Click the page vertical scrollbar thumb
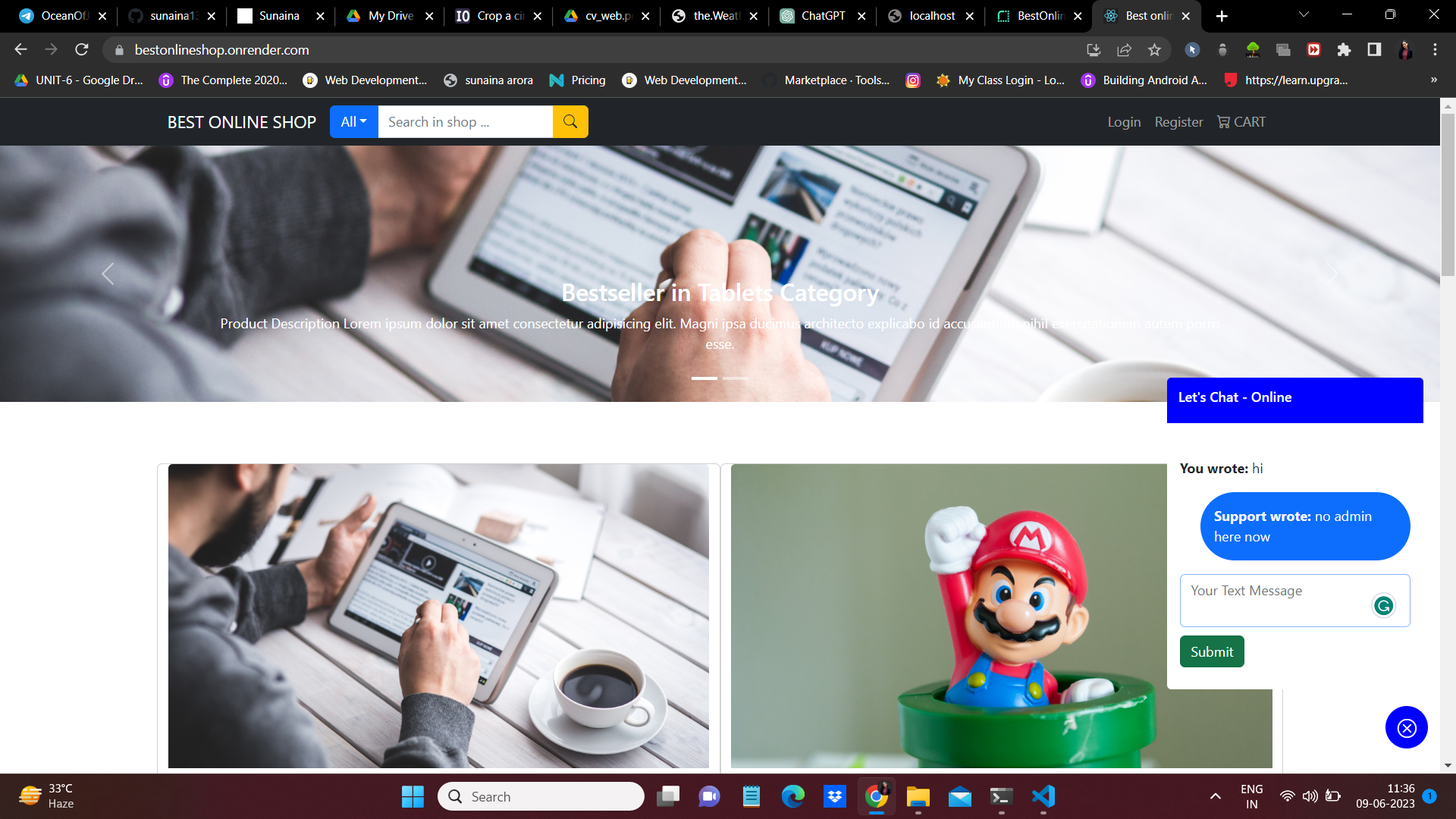This screenshot has height=819, width=1456. (1448, 193)
